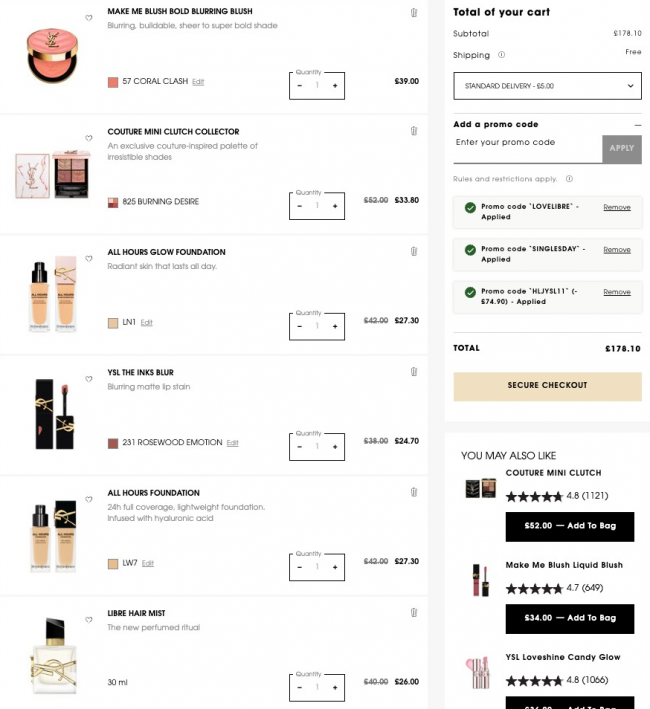650x709 pixels.
Task: Open shipping information tooltip icon
Action: tap(501, 55)
